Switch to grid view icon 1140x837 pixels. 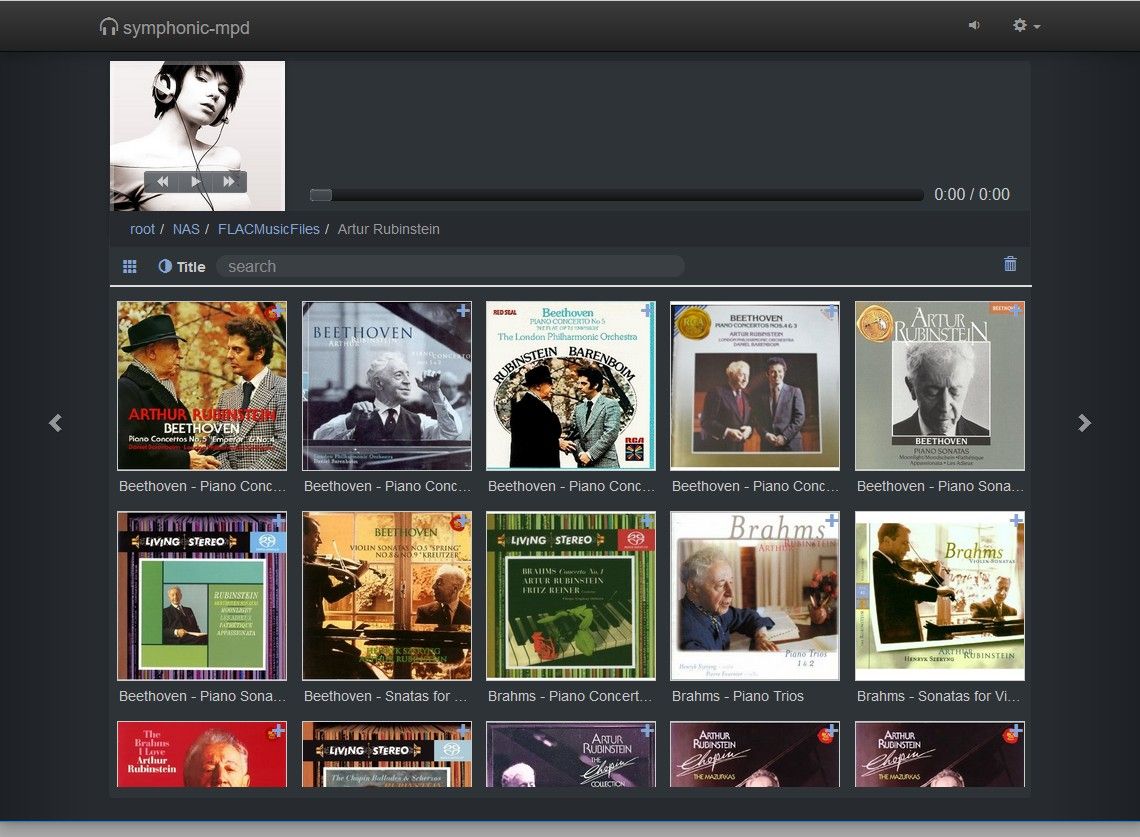(x=130, y=267)
